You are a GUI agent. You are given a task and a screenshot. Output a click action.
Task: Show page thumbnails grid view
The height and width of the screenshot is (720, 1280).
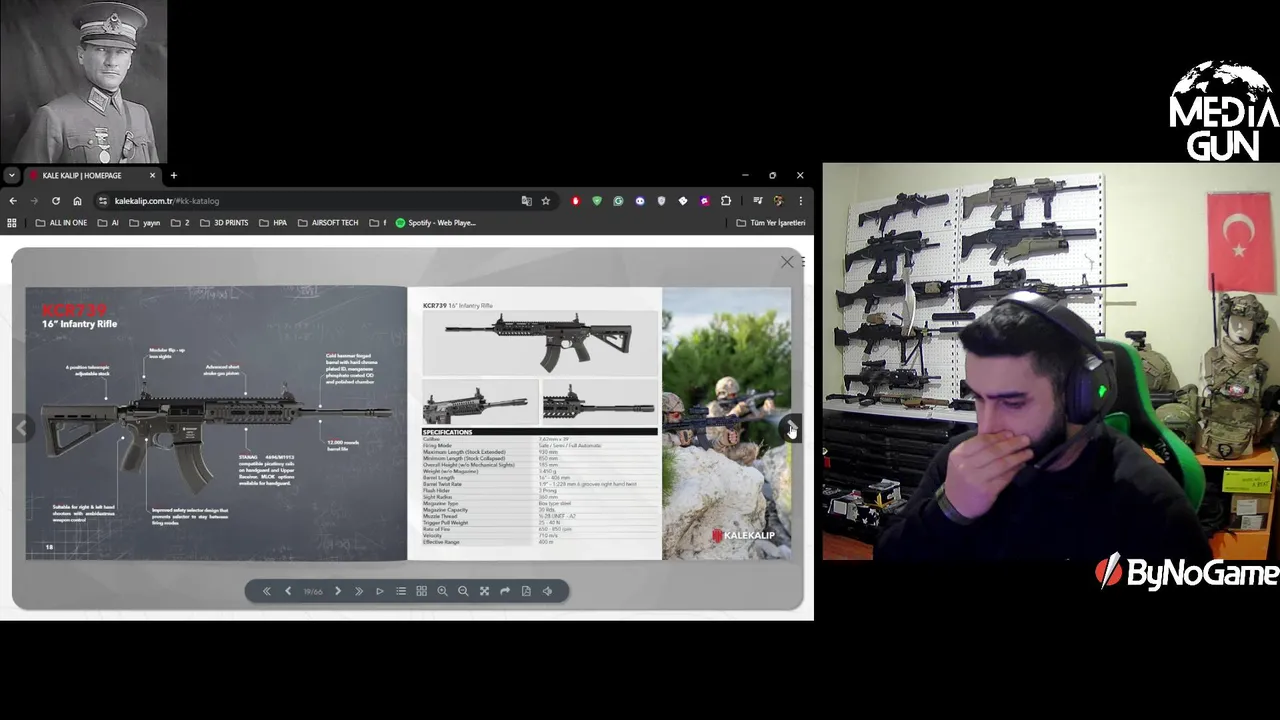[421, 591]
